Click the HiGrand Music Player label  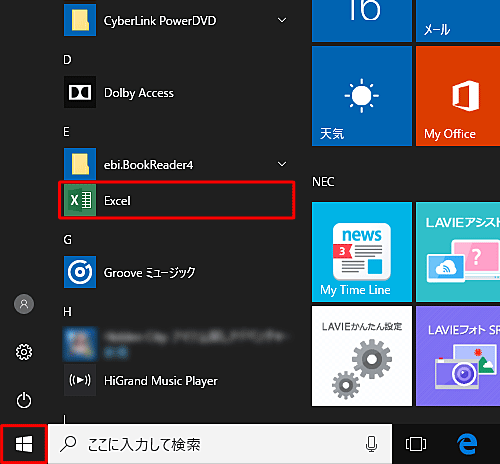point(161,381)
